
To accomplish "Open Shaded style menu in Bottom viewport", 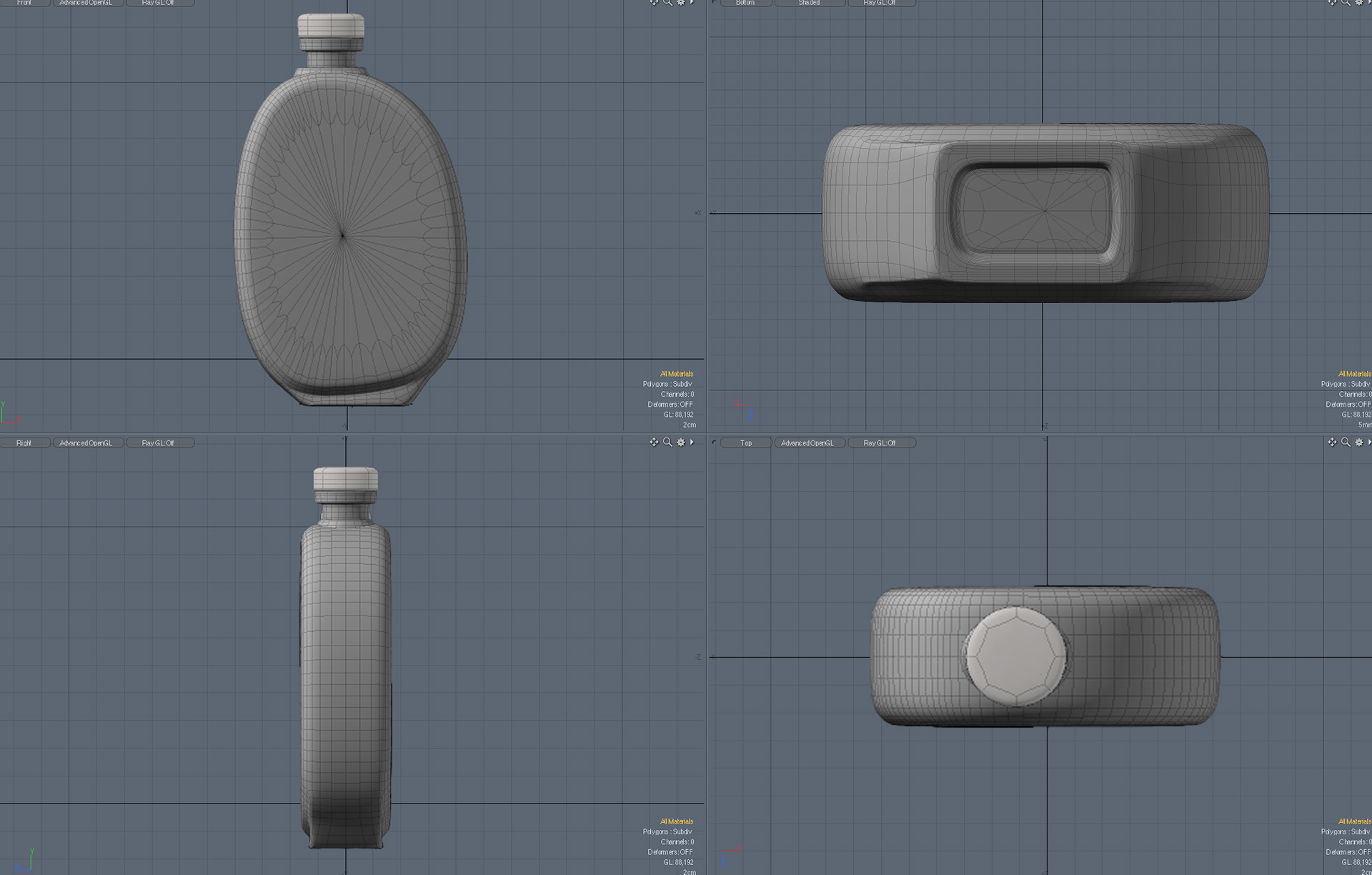I will [810, 3].
